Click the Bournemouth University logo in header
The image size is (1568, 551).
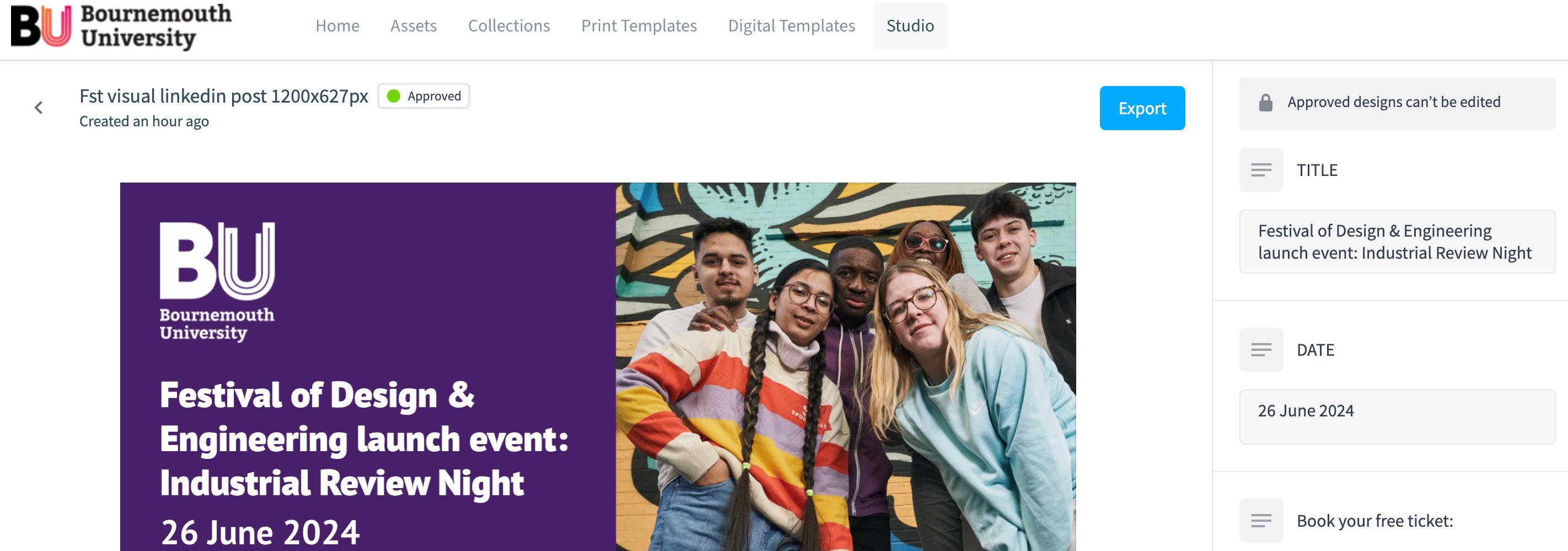tap(121, 26)
